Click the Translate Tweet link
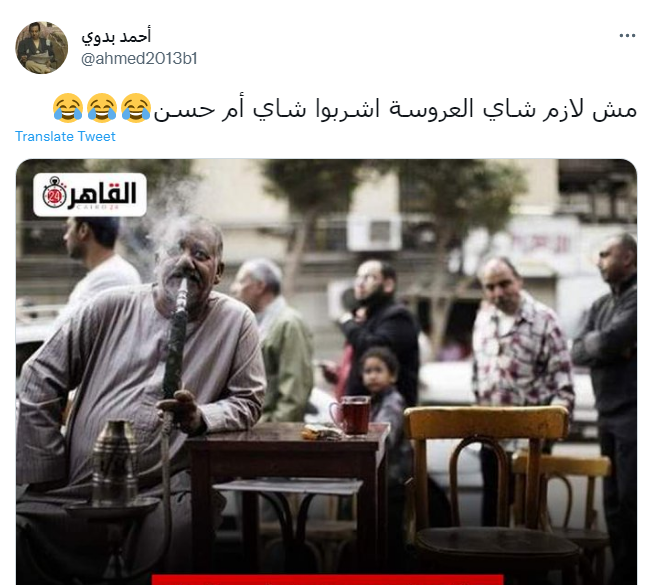The image size is (655, 585). 65,137
